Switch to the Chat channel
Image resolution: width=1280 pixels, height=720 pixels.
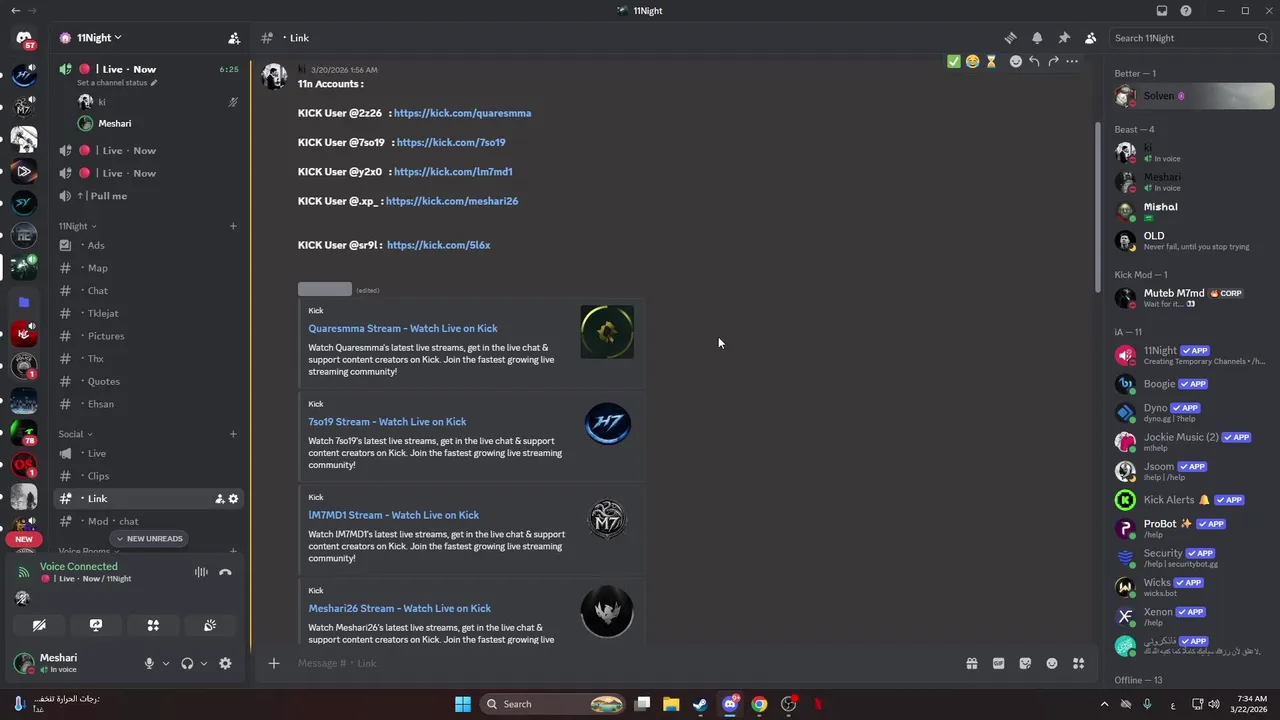click(x=148, y=291)
